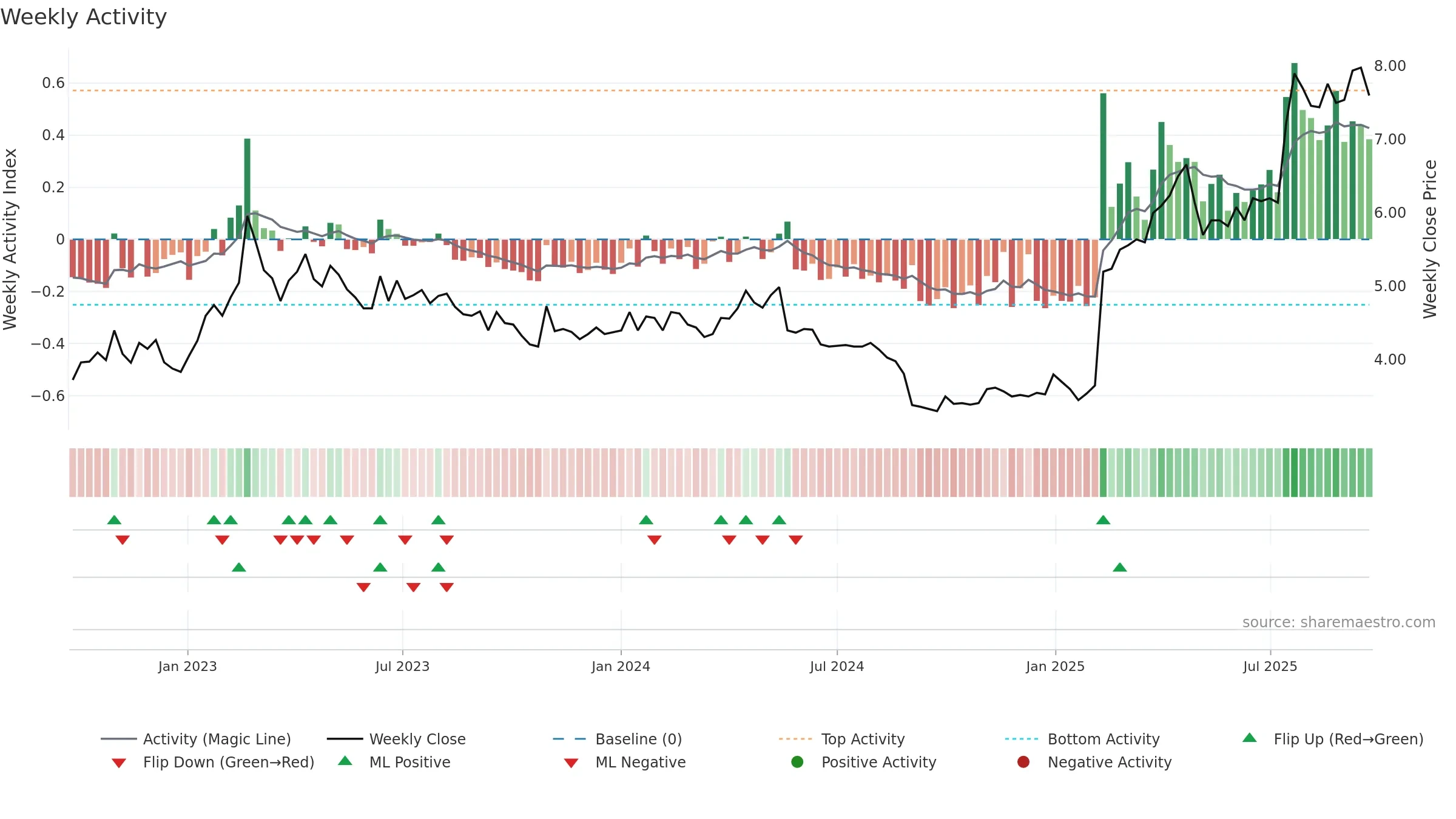This screenshot has width=1456, height=819.
Task: Click the first ML Positive marker in early 2023
Action: [x=239, y=567]
